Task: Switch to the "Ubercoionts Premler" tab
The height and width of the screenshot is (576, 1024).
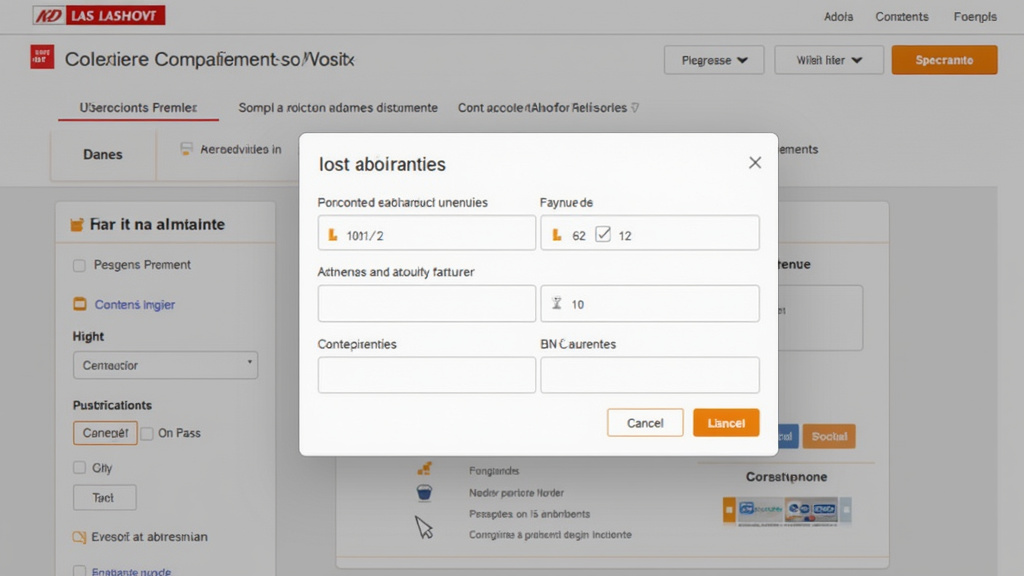Action: 137,107
